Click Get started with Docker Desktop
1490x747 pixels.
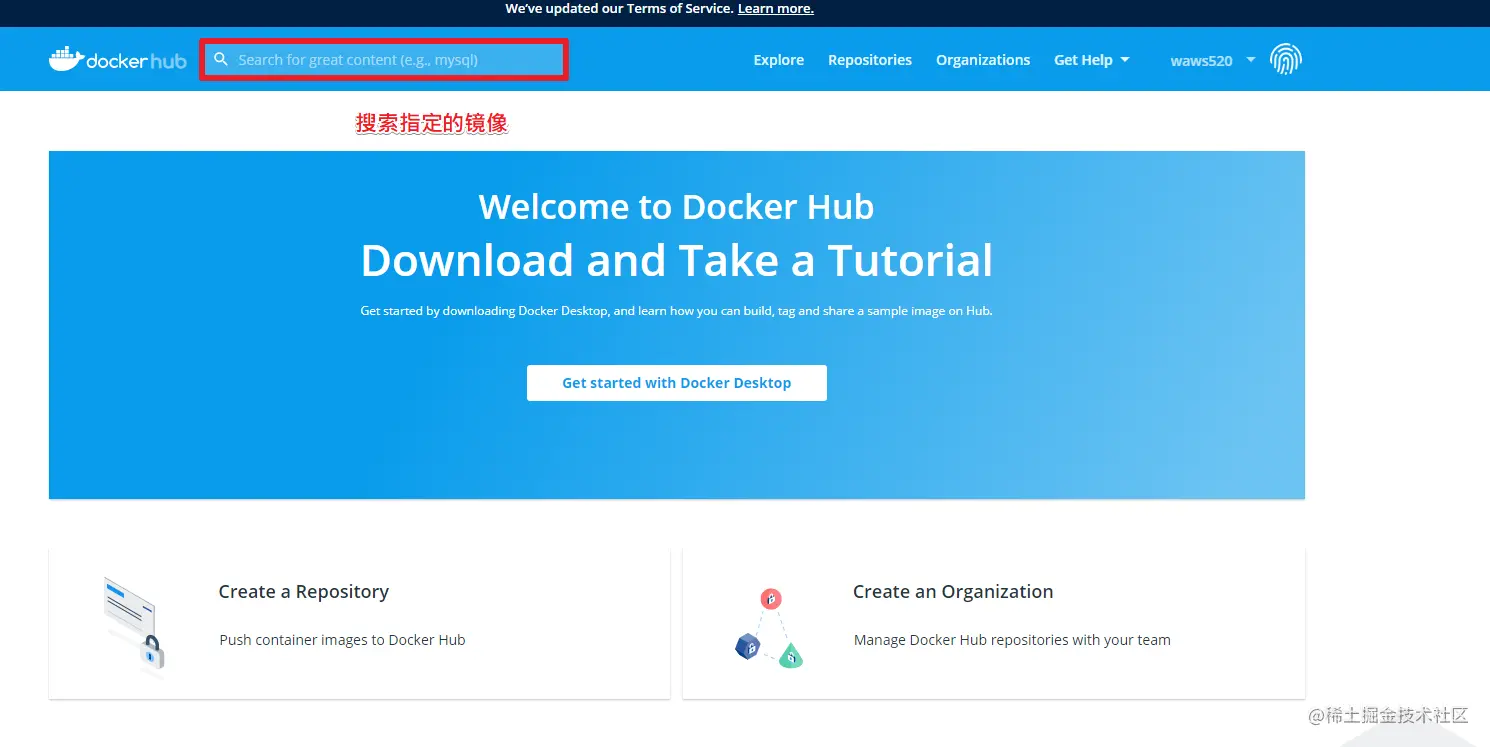coord(677,383)
